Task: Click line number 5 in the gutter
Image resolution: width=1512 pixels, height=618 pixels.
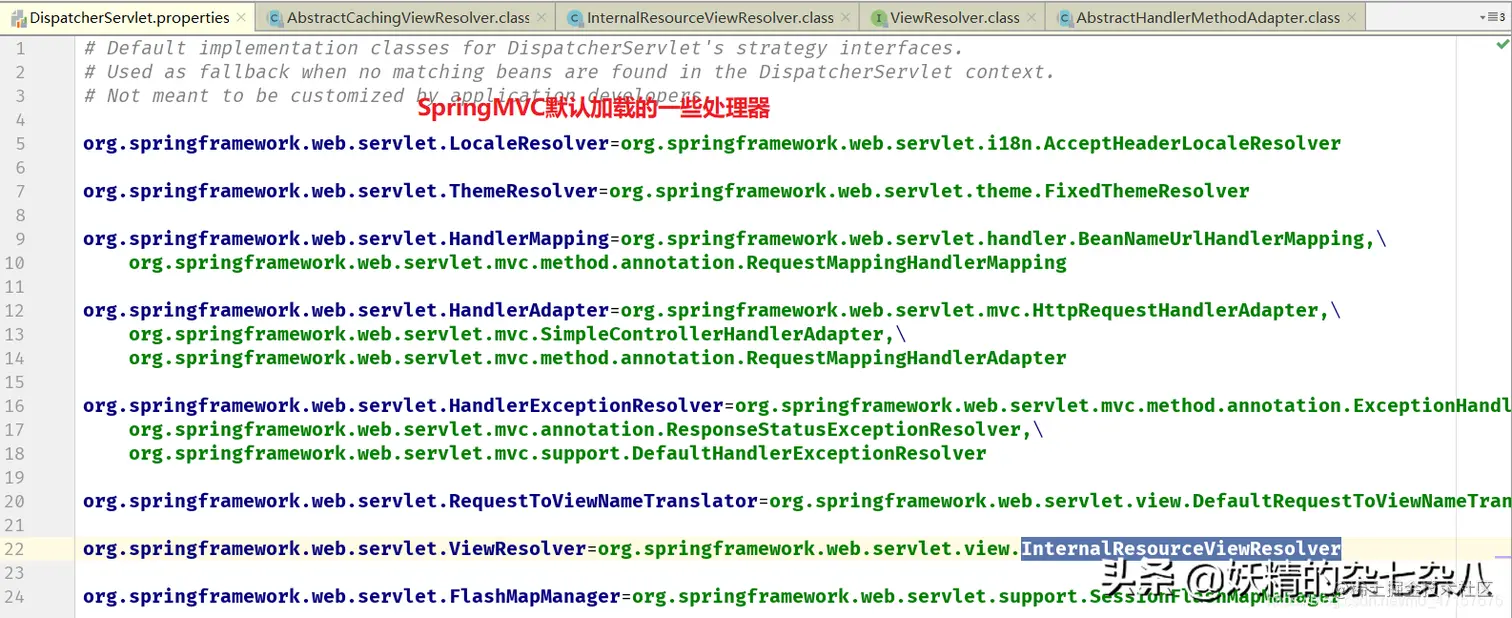Action: coord(21,143)
